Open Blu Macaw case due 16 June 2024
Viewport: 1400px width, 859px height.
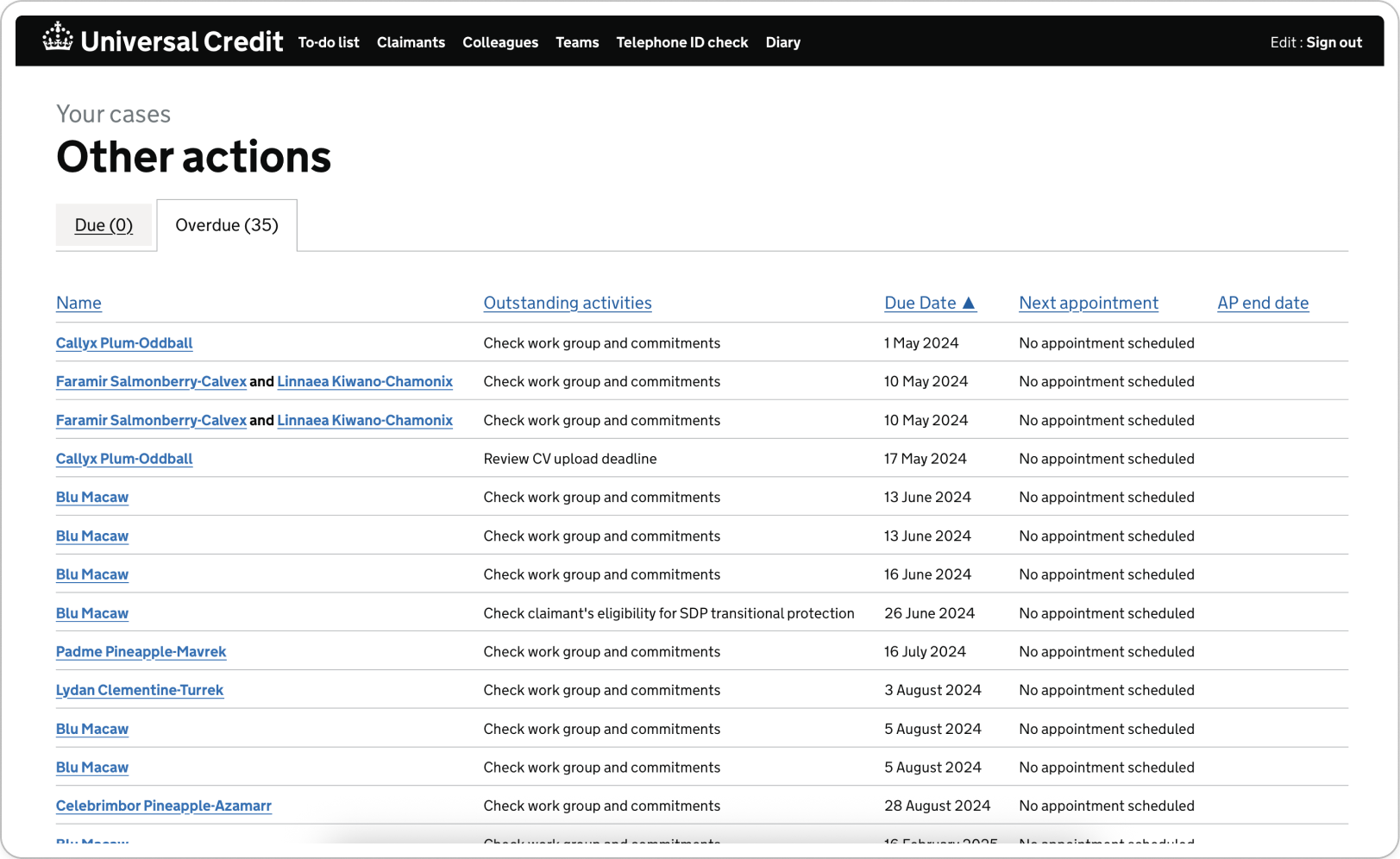[92, 574]
